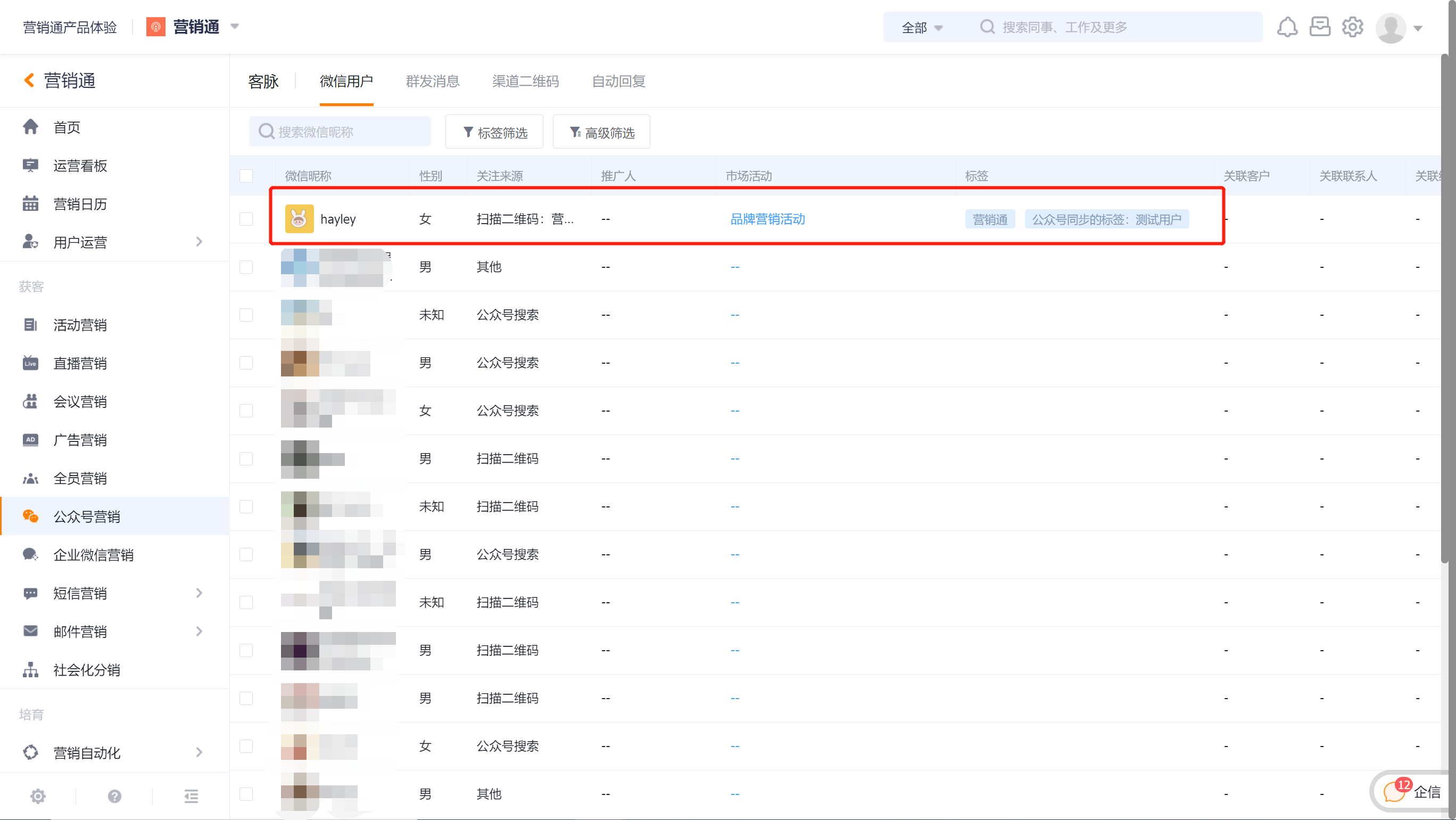Switch to 渠道二维码 tab
This screenshot has width=1456, height=820.
click(x=525, y=81)
